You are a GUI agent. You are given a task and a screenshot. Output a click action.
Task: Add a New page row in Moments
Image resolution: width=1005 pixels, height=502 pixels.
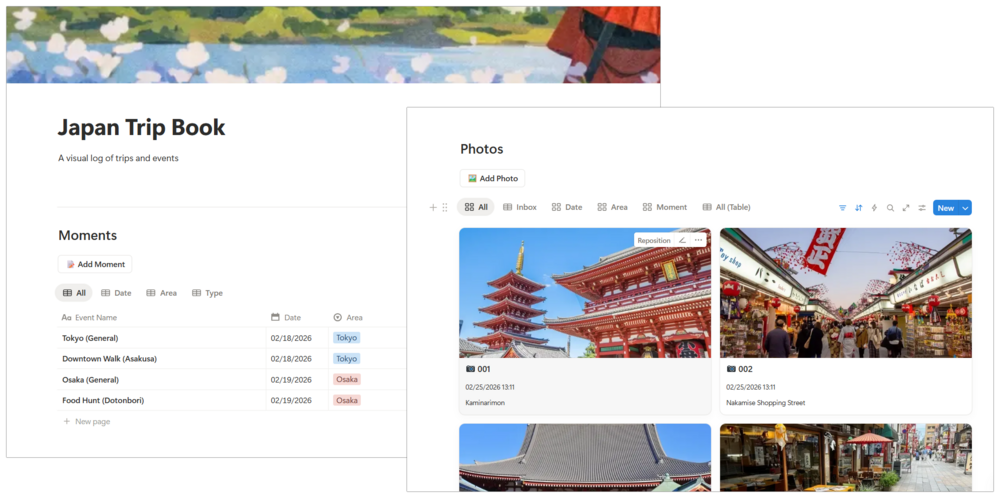(x=87, y=421)
